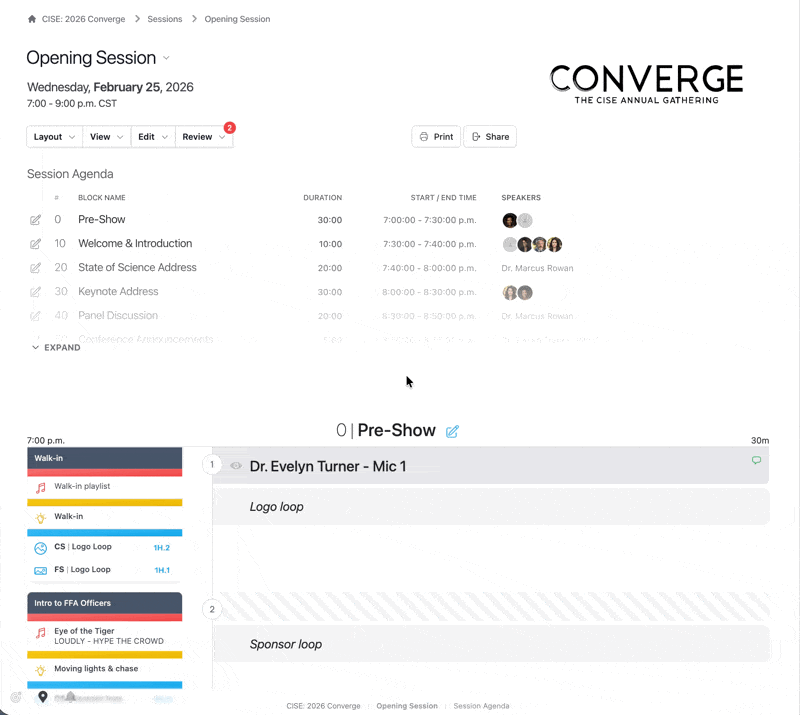This screenshot has width=800, height=715.
Task: Click the pencil icon beside the Pre-Show heading
Action: (x=452, y=430)
